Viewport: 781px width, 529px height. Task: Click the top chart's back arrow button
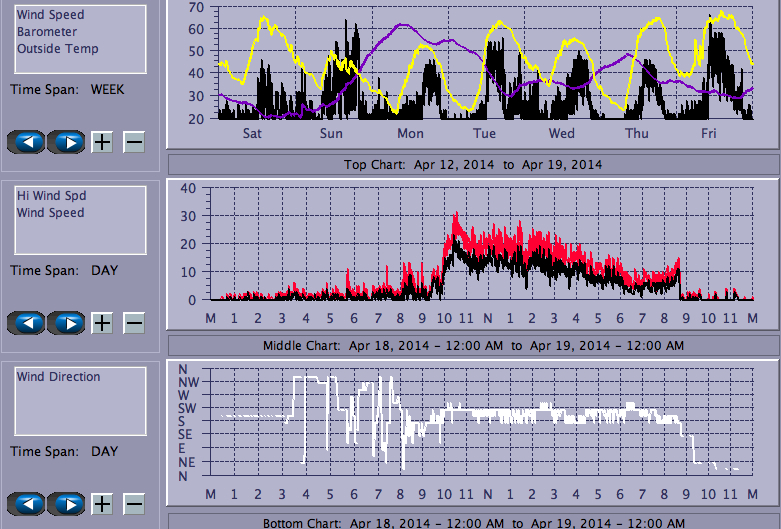[27, 141]
